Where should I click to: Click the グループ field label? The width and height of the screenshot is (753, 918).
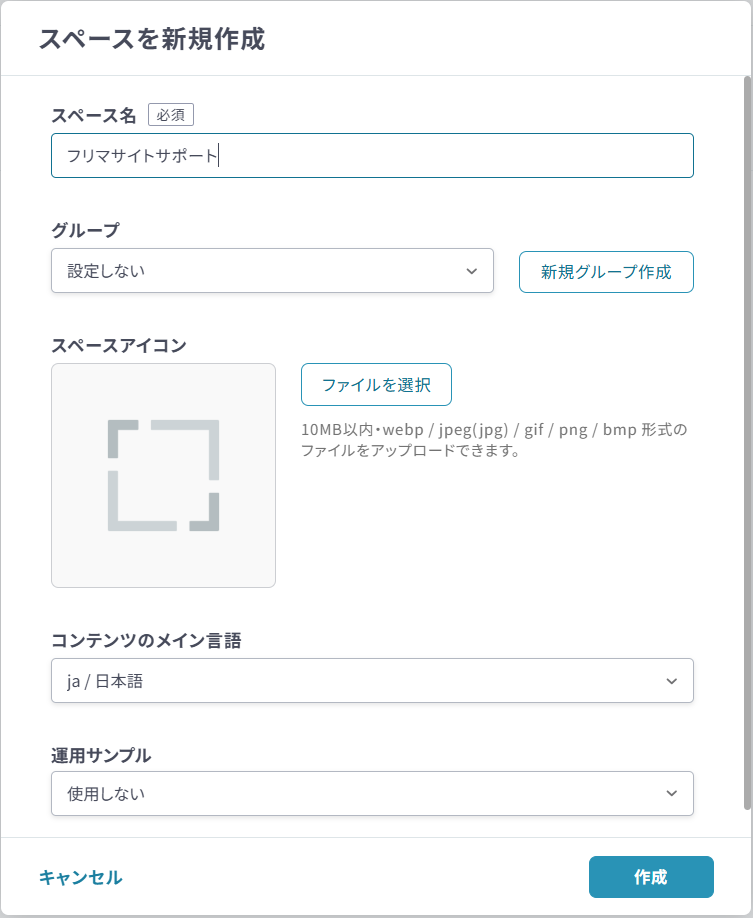tap(85, 230)
